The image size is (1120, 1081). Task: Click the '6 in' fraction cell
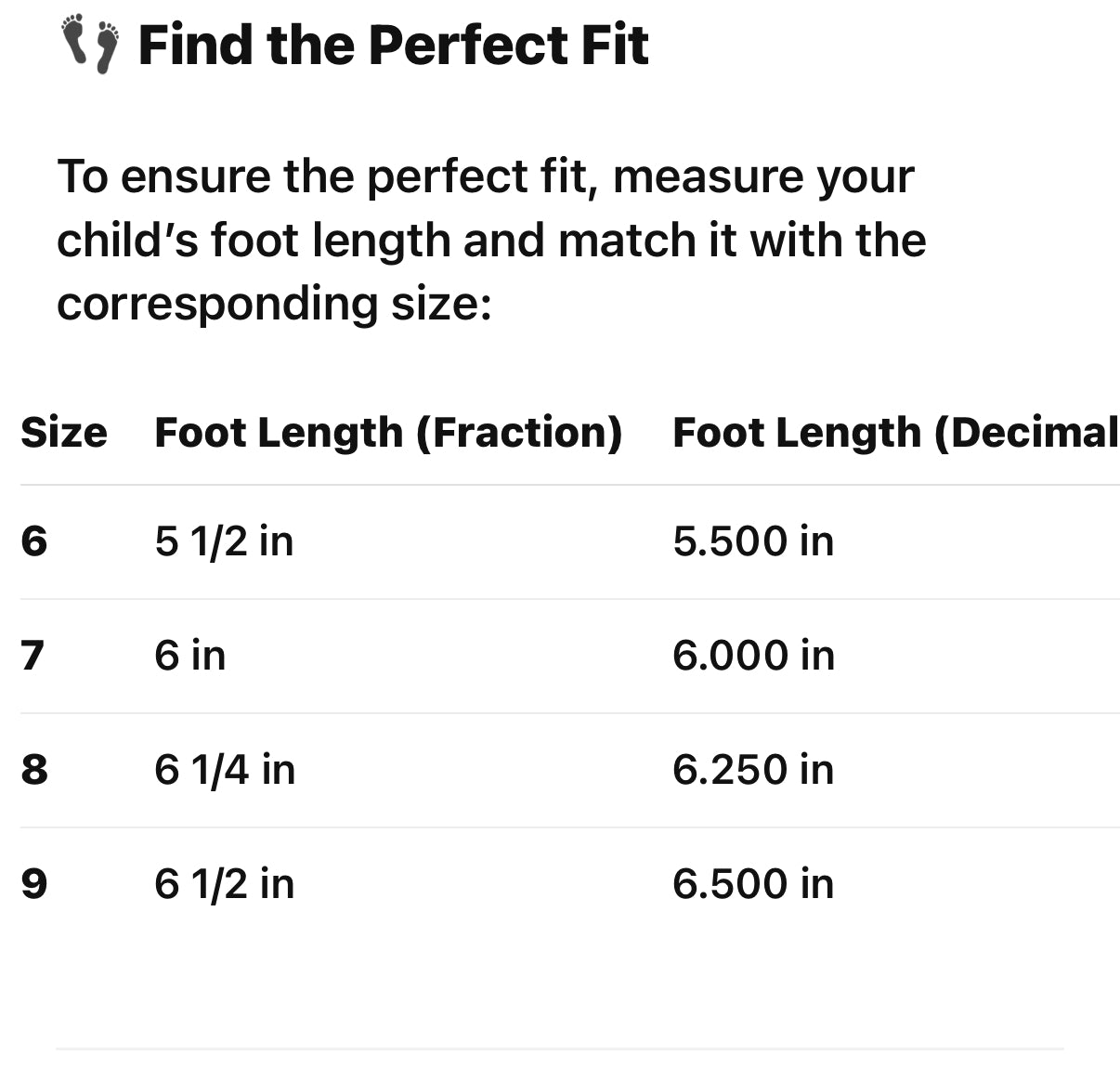tap(190, 656)
